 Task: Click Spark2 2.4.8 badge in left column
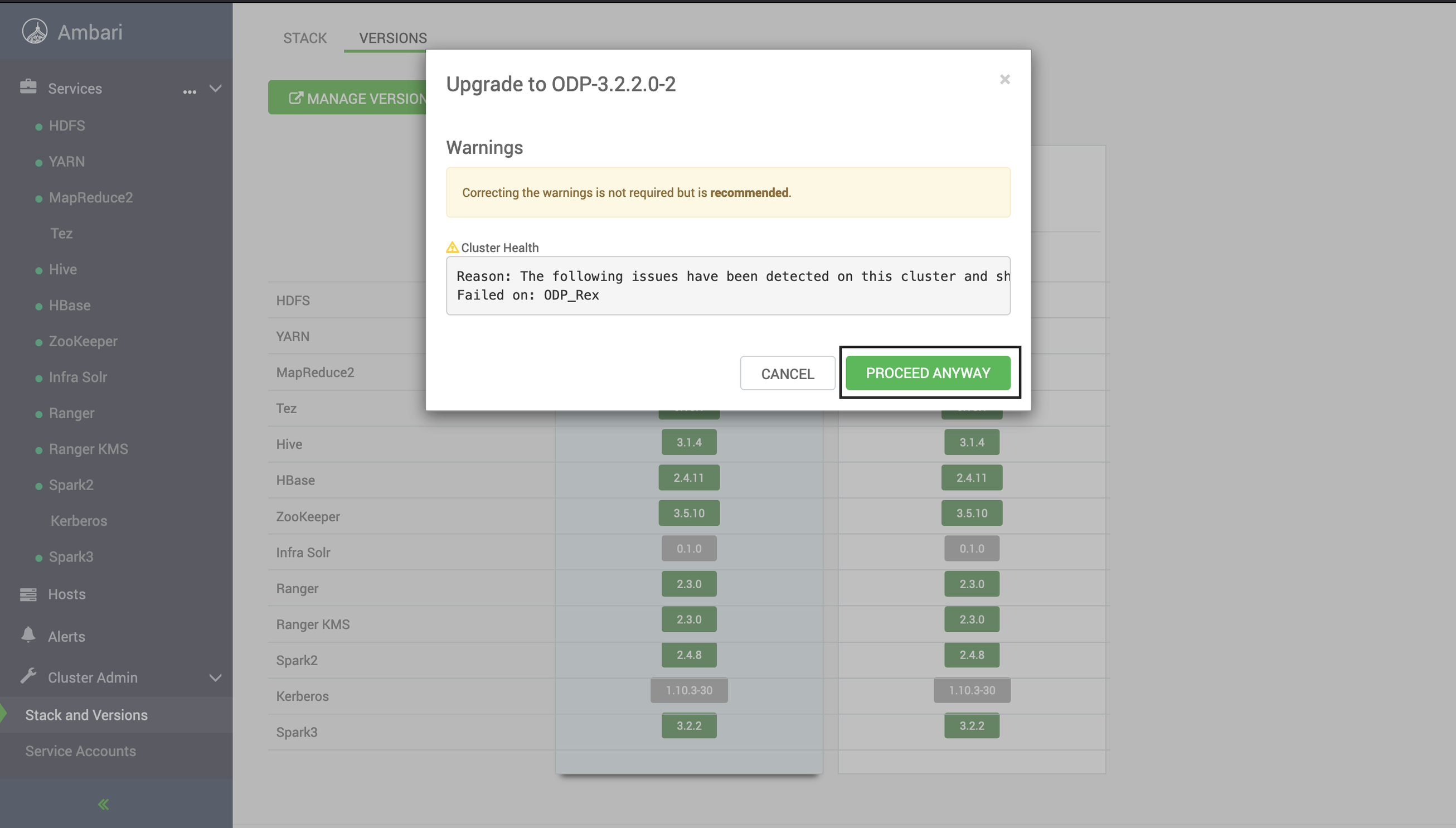coord(688,655)
